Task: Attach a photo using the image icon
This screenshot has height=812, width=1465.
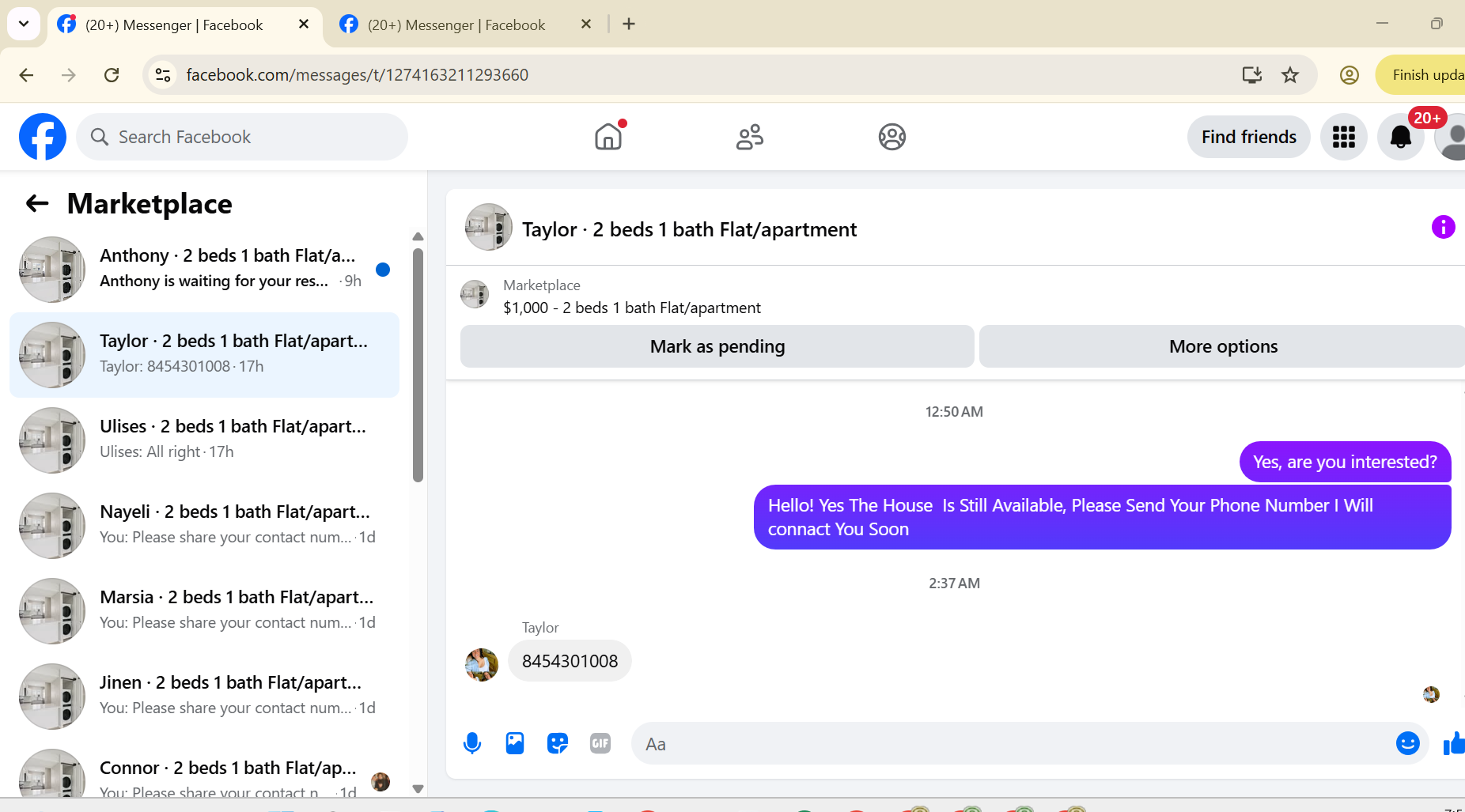Action: pos(515,743)
